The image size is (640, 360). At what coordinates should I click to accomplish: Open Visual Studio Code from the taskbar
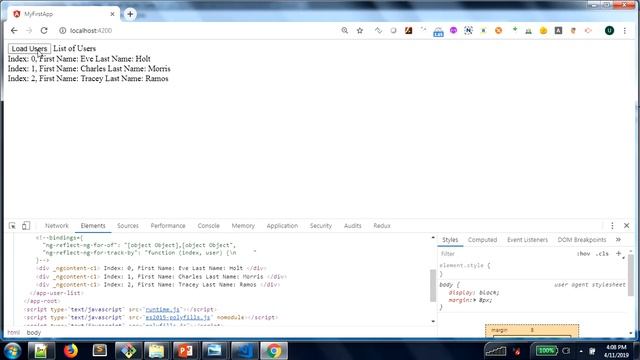coord(244,351)
